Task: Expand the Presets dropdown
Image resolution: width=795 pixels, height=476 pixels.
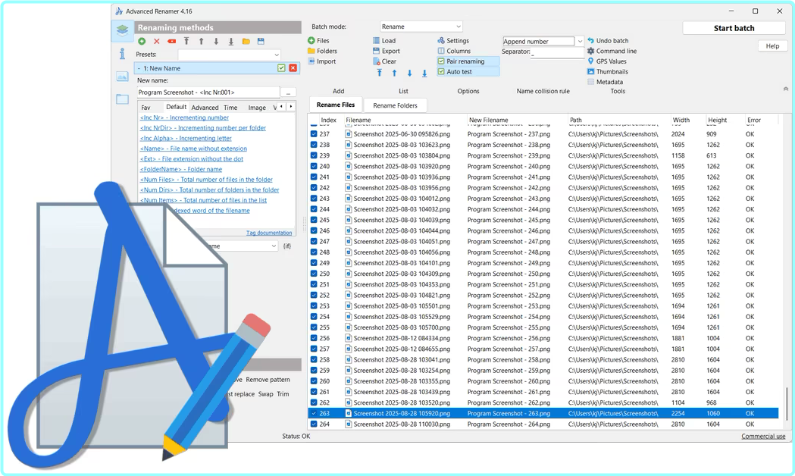Action: [x=220, y=54]
